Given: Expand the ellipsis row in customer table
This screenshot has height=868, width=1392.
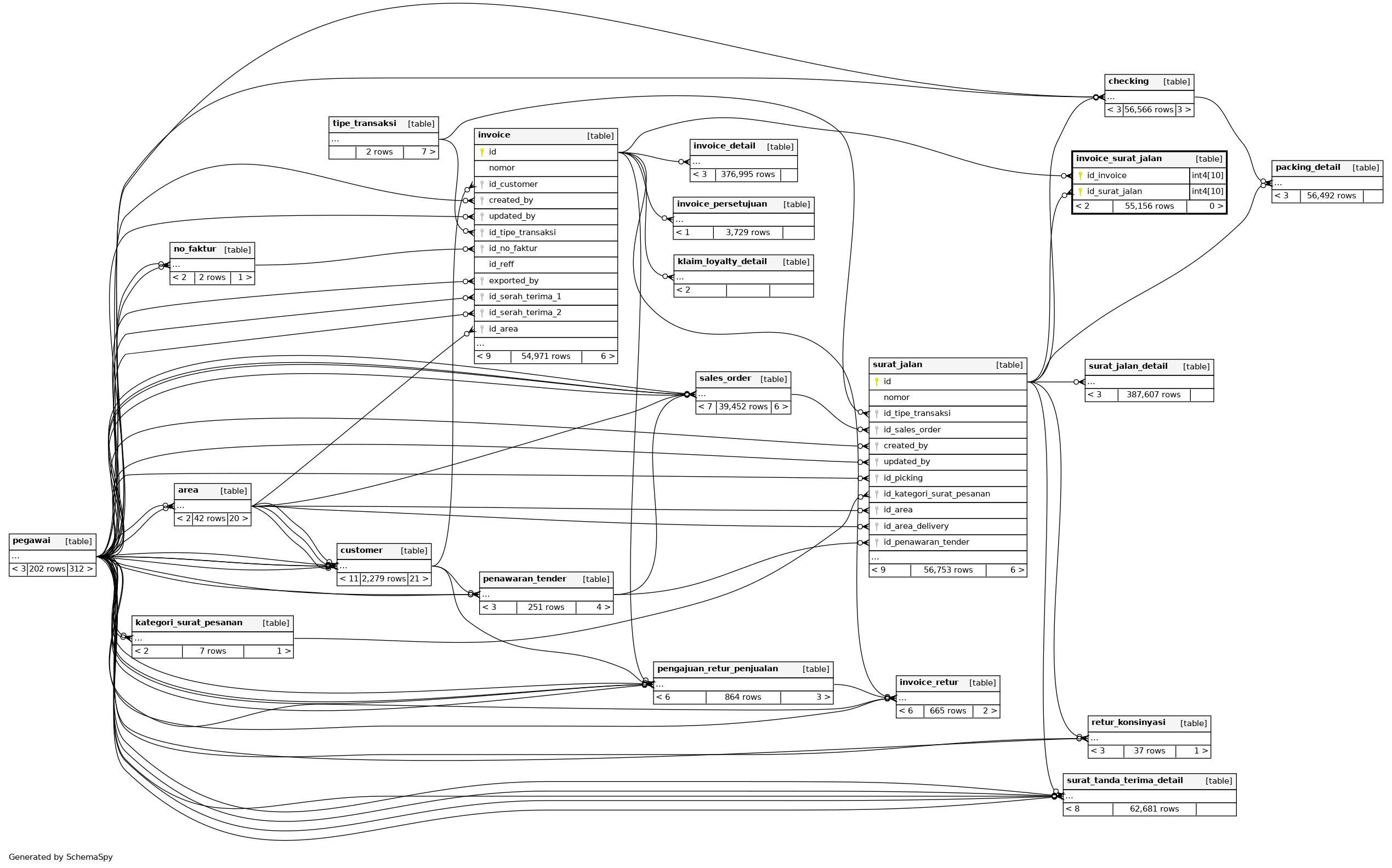Looking at the screenshot, I should pyautogui.click(x=343, y=566).
